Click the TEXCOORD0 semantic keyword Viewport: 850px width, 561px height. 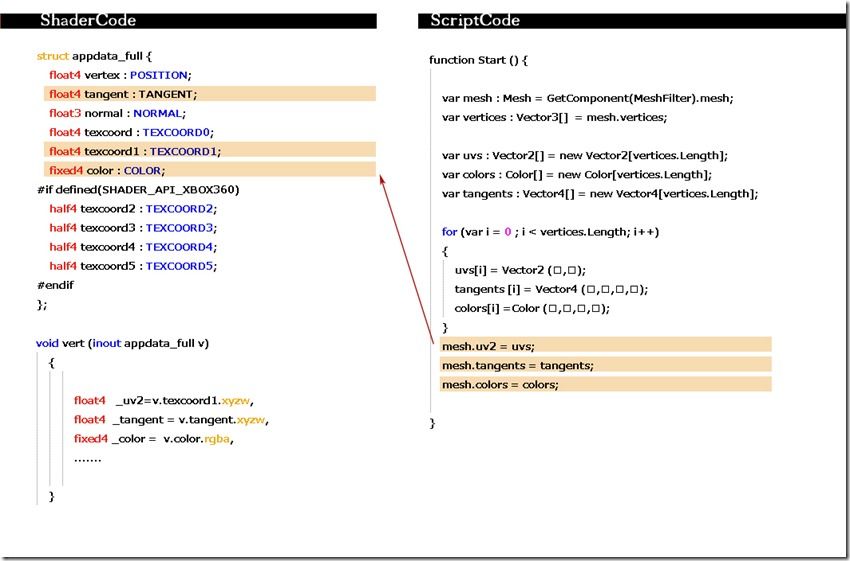[176, 132]
